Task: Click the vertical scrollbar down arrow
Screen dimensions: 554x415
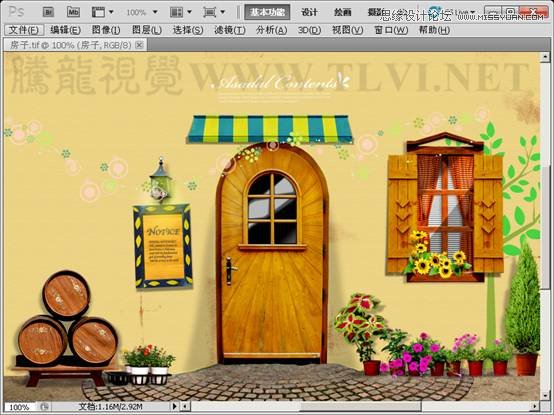Action: (545, 395)
